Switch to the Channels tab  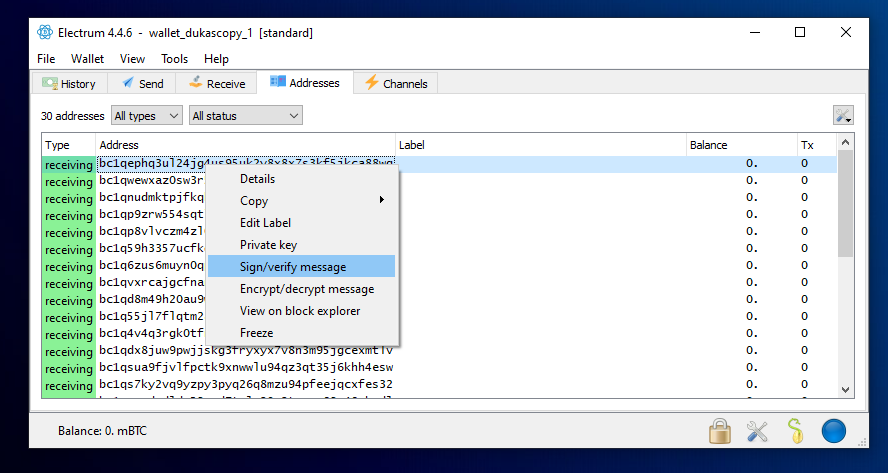(x=396, y=84)
